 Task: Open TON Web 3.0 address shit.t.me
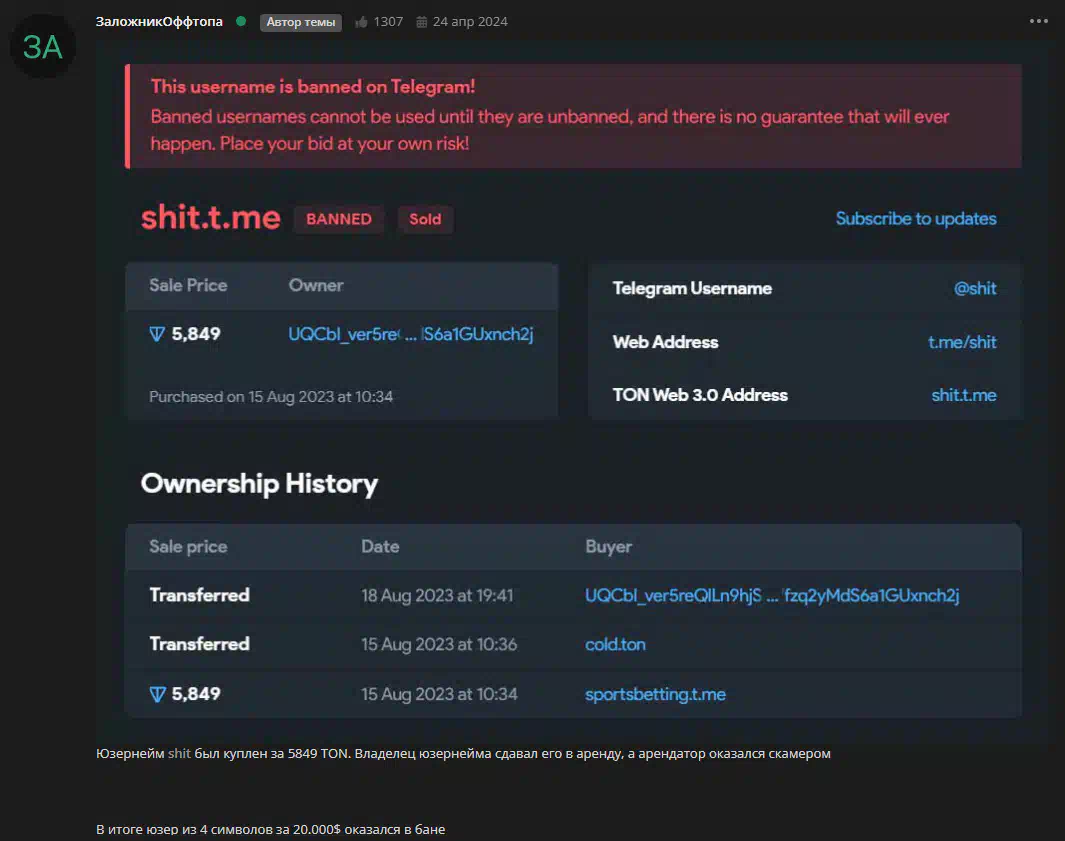(x=964, y=395)
